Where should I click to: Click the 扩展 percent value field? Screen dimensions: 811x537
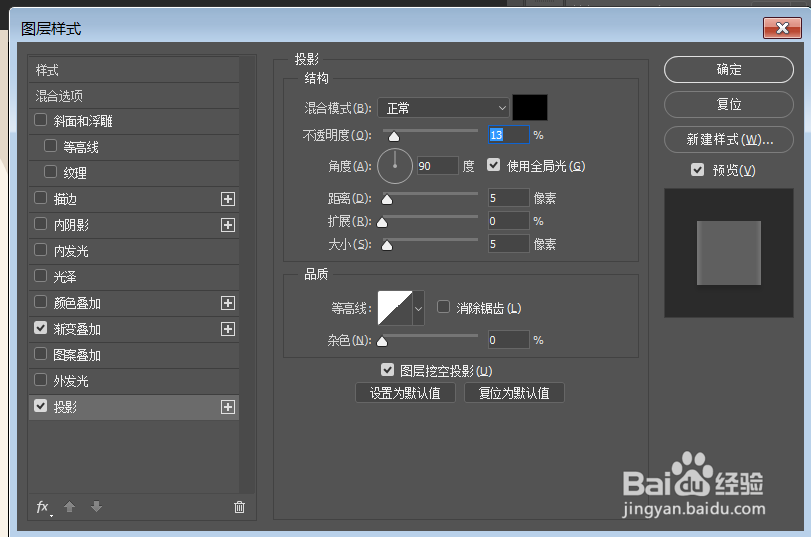pos(509,221)
